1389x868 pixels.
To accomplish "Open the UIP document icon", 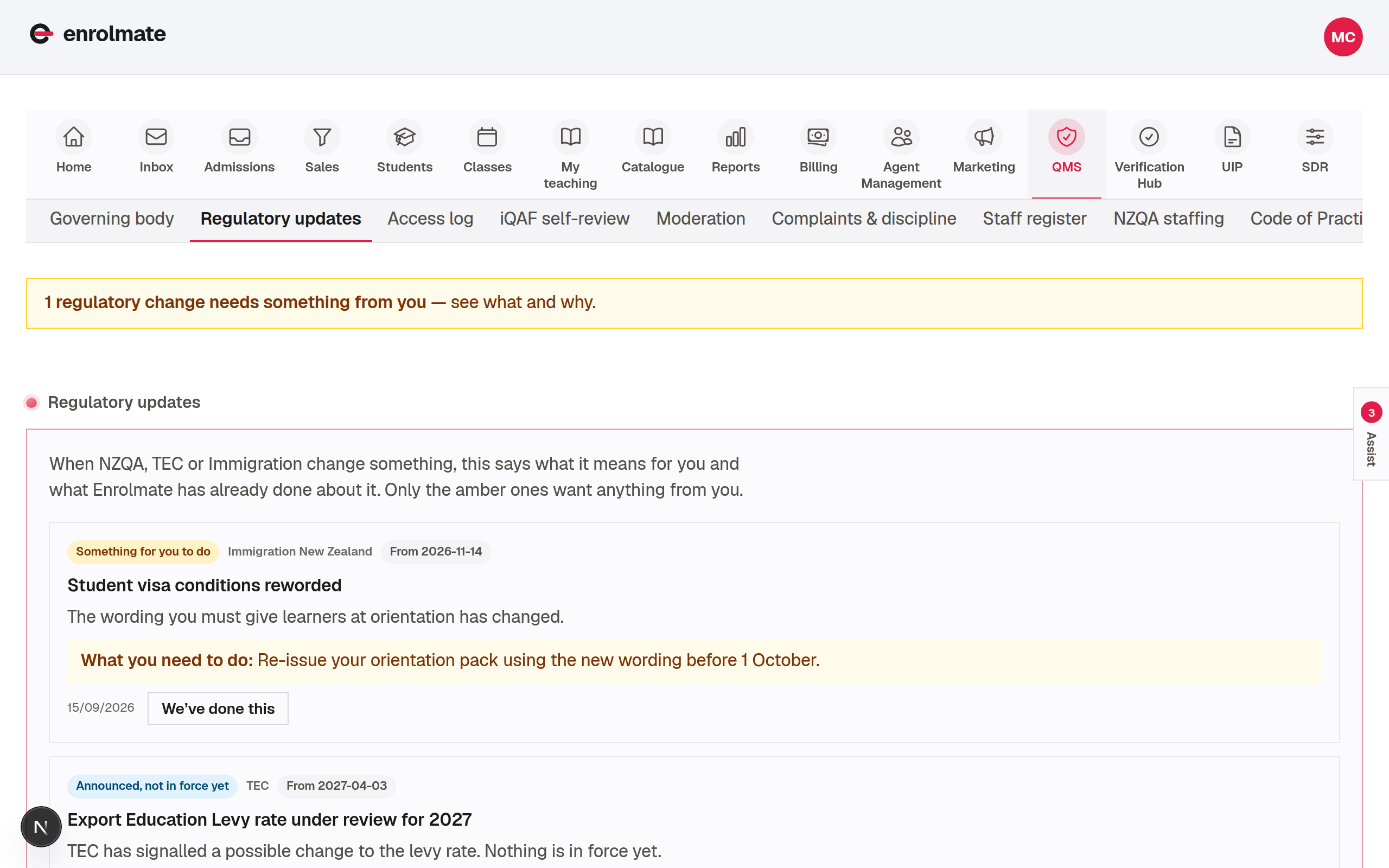I will pyautogui.click(x=1232, y=137).
